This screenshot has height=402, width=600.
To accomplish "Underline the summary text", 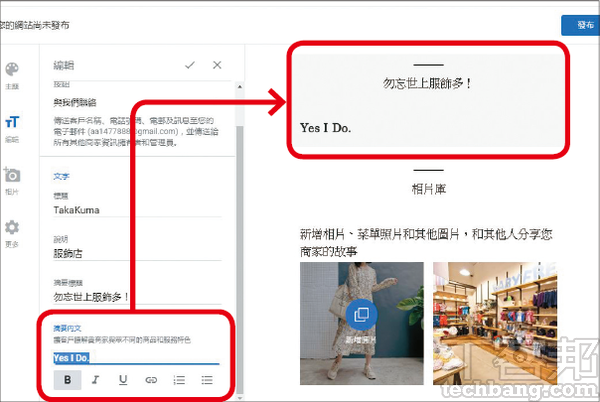I will [x=123, y=379].
